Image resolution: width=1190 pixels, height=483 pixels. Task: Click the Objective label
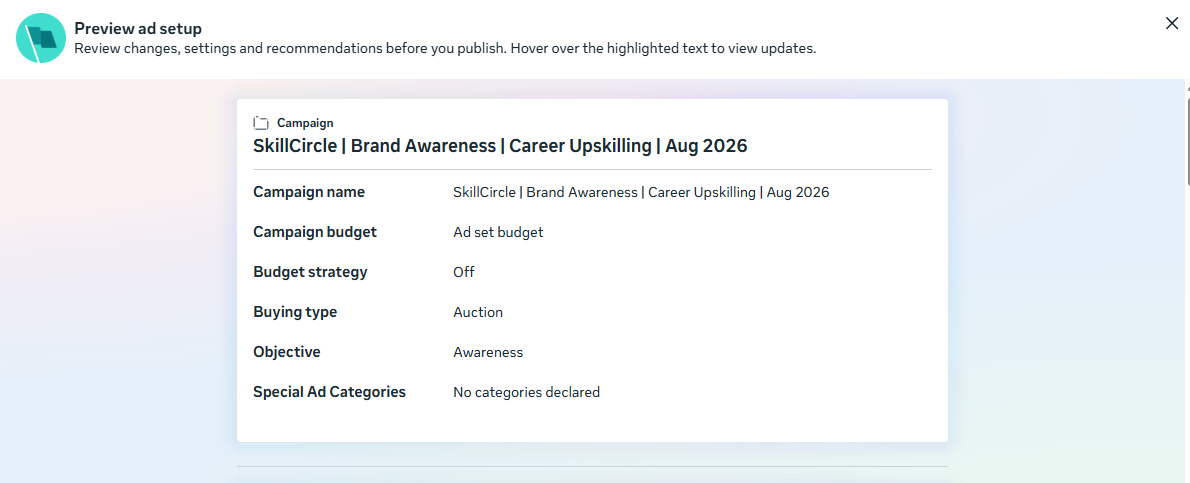pyautogui.click(x=287, y=352)
